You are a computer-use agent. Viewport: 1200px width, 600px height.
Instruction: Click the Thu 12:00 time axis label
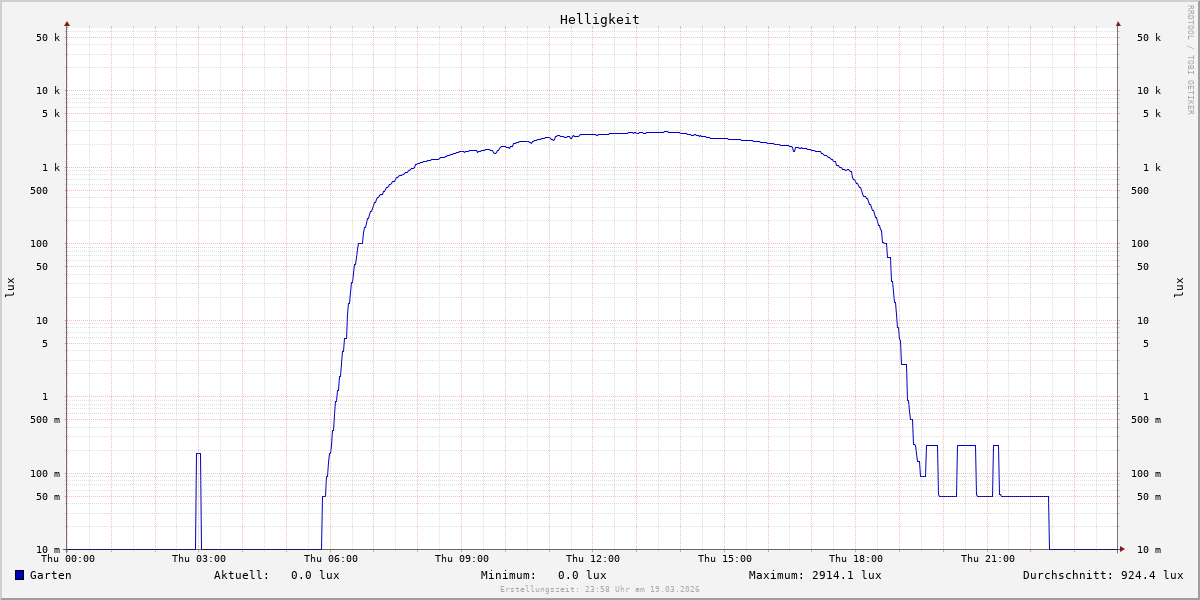[x=593, y=559]
